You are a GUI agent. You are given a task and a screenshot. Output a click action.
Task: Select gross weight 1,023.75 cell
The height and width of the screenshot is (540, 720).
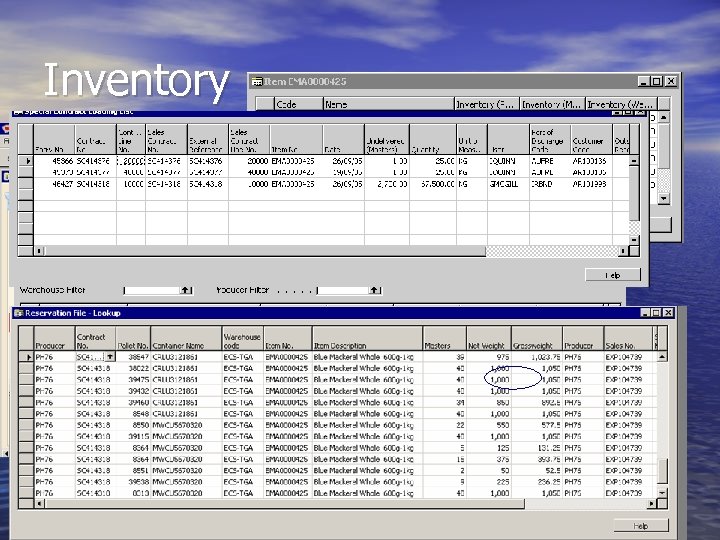click(x=537, y=357)
